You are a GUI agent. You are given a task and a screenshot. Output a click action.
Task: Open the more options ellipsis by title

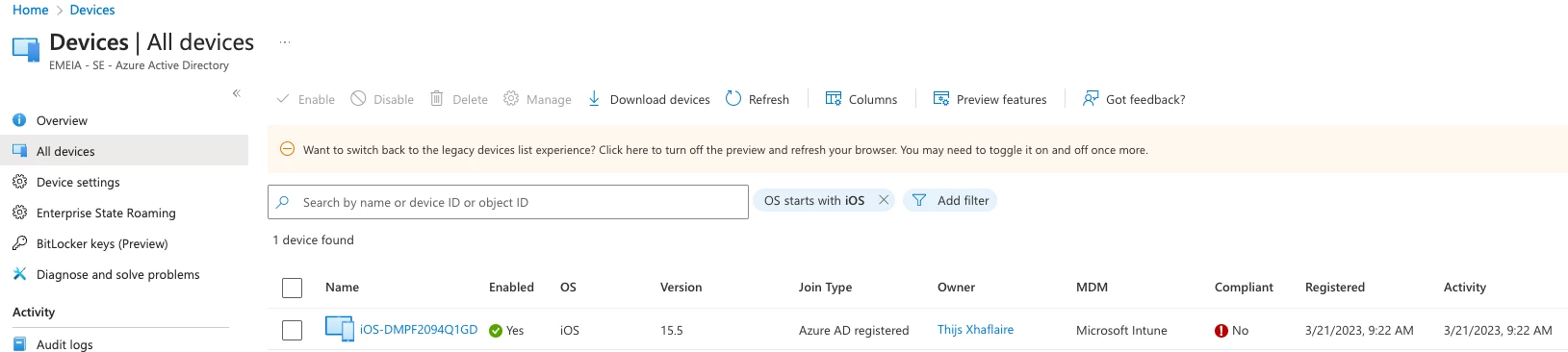(285, 42)
